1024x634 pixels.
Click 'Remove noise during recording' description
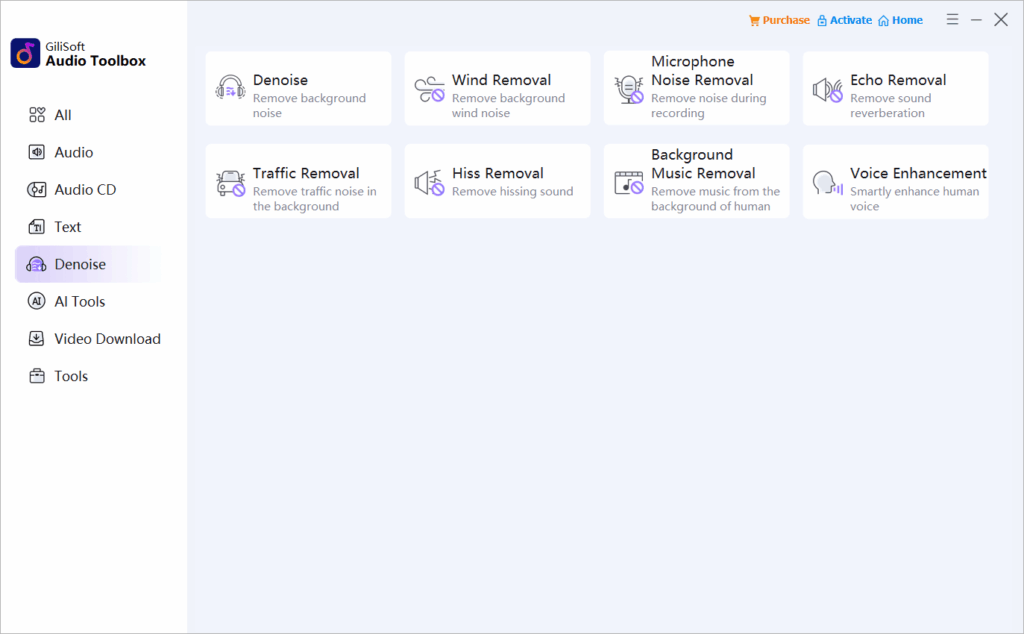pos(708,105)
